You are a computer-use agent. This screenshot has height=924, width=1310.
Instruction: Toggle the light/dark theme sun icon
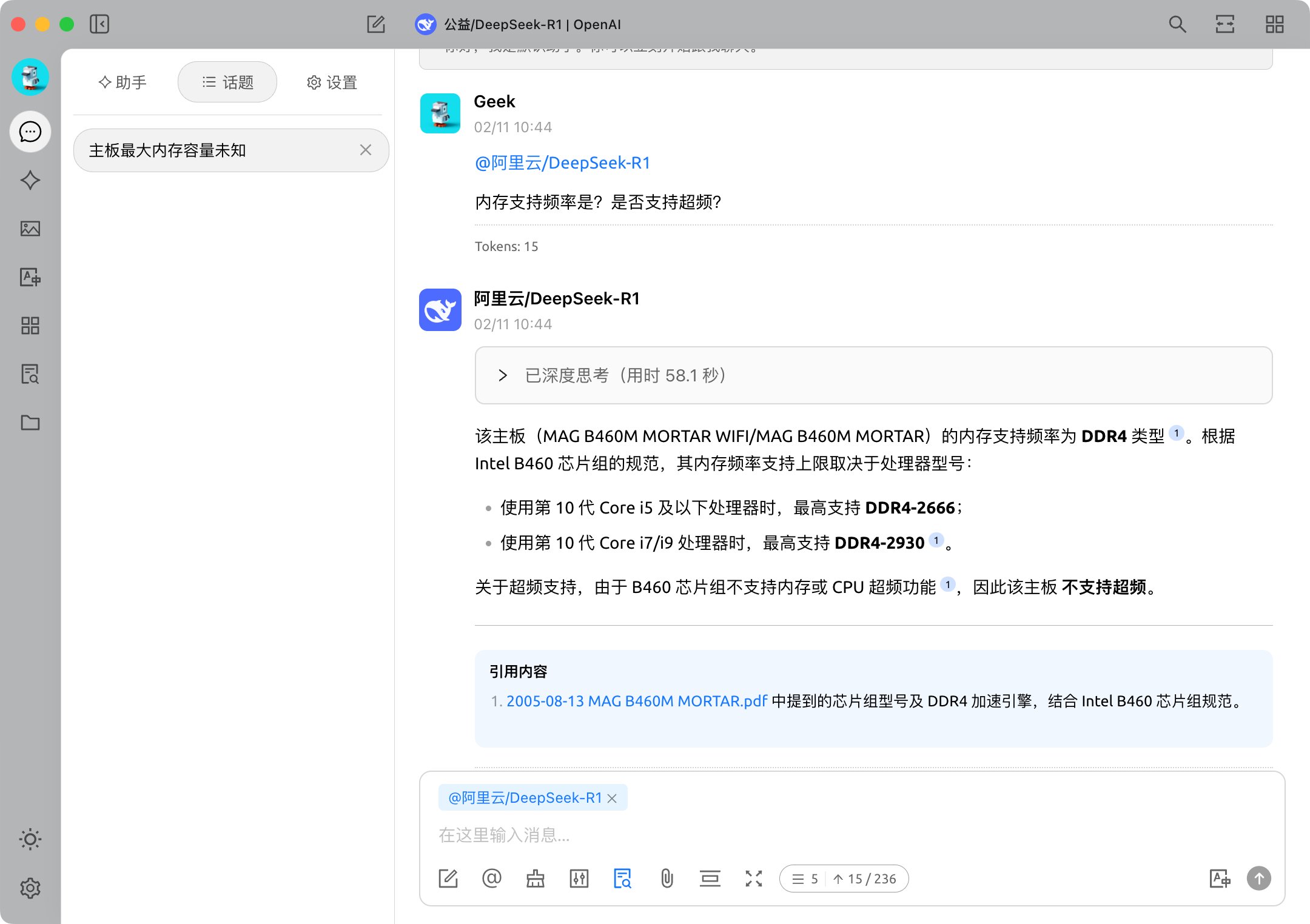30,839
